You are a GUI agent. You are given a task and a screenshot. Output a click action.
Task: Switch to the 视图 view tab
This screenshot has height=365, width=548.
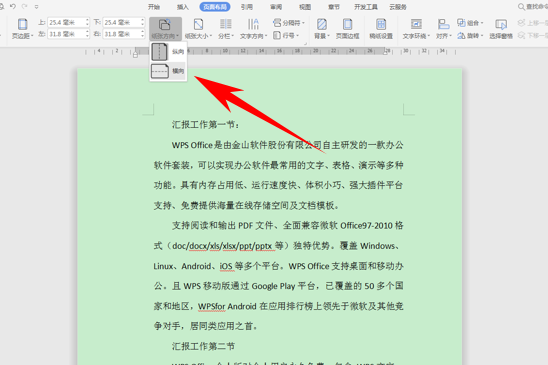click(305, 7)
